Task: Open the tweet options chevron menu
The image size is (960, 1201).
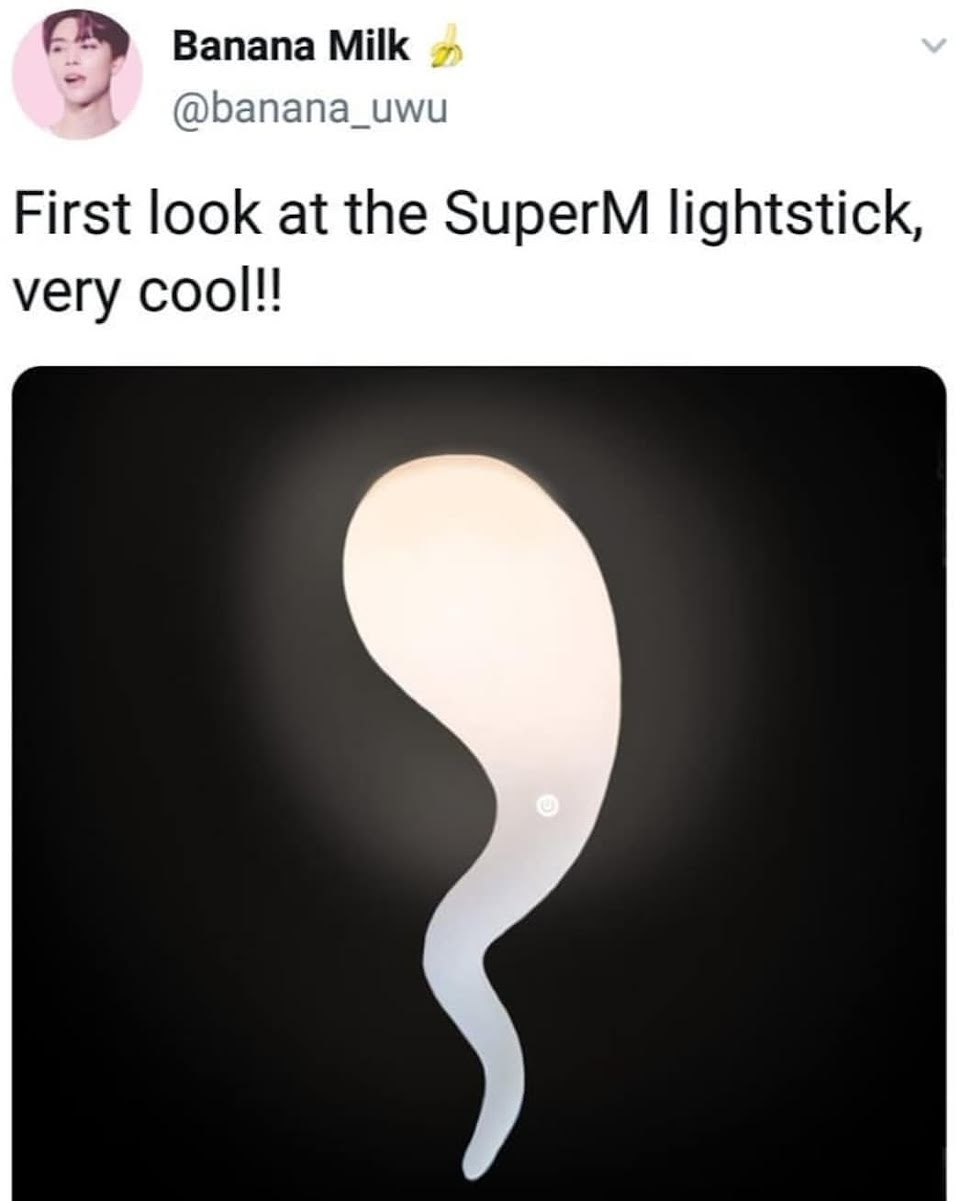Action: pyautogui.click(x=930, y=46)
